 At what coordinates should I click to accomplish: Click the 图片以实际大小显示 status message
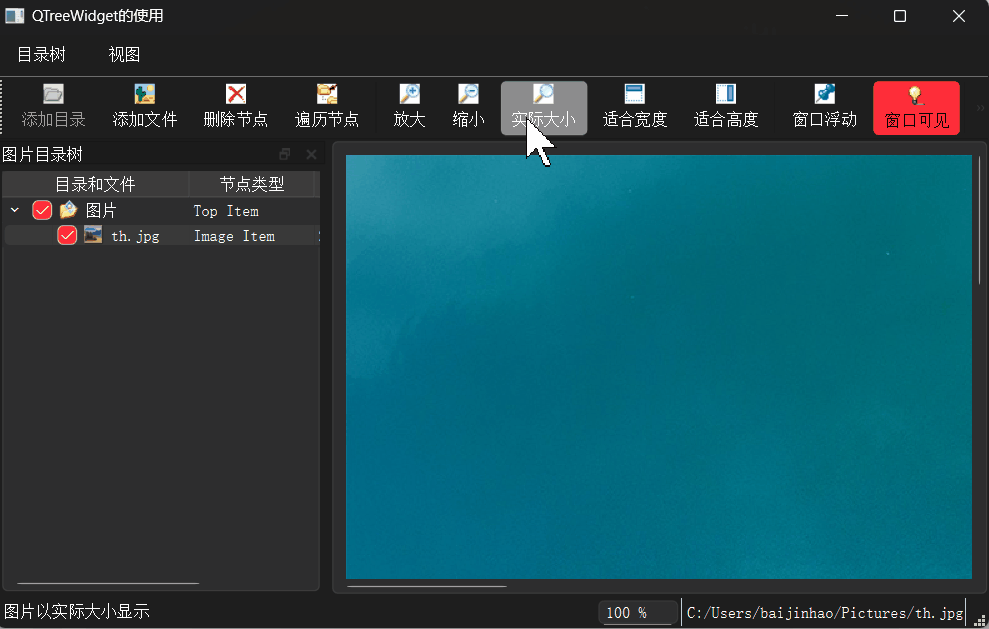[77, 611]
